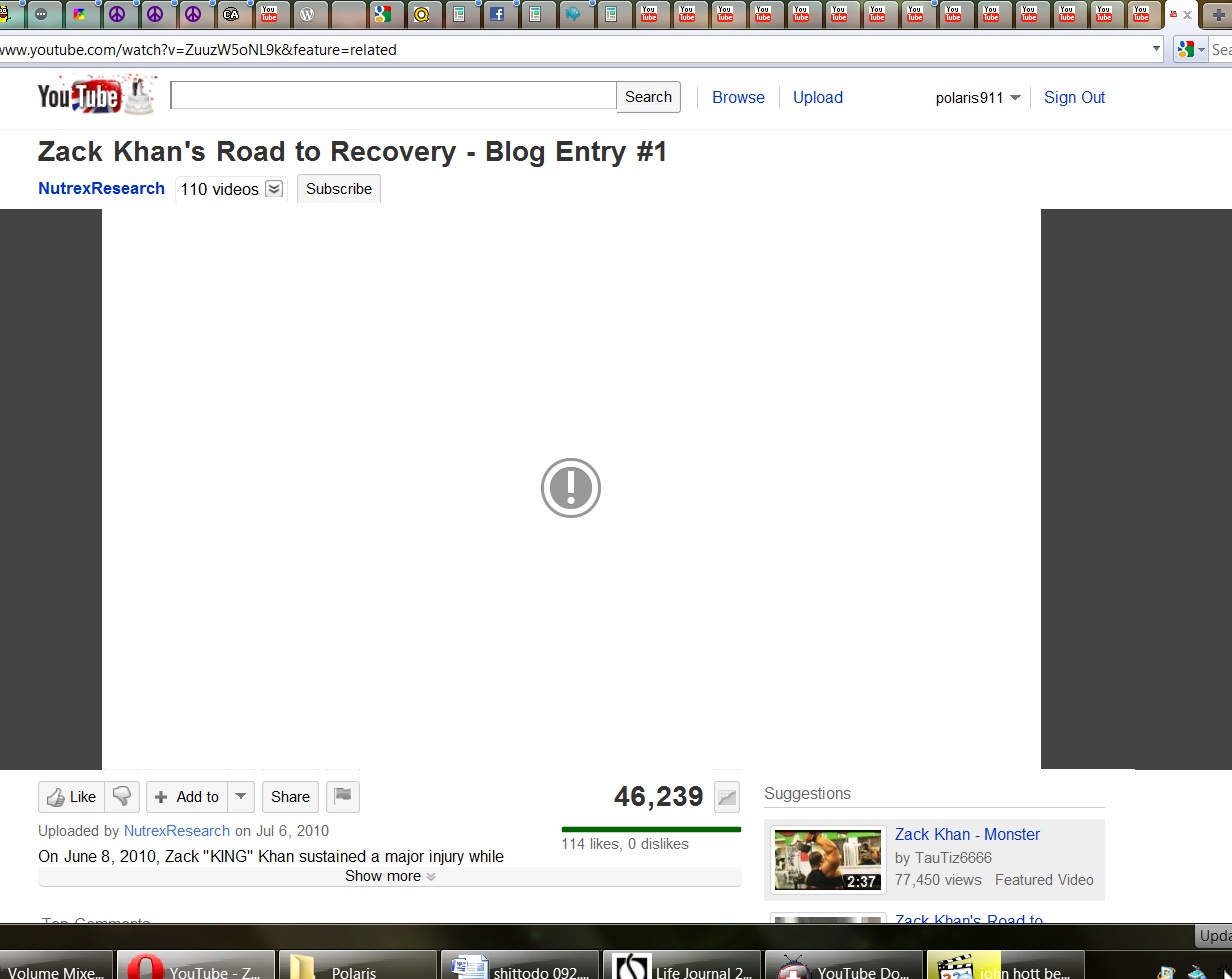Open Opera YouTube taskbar button
The width and height of the screenshot is (1232, 979).
pyautogui.click(x=196, y=967)
